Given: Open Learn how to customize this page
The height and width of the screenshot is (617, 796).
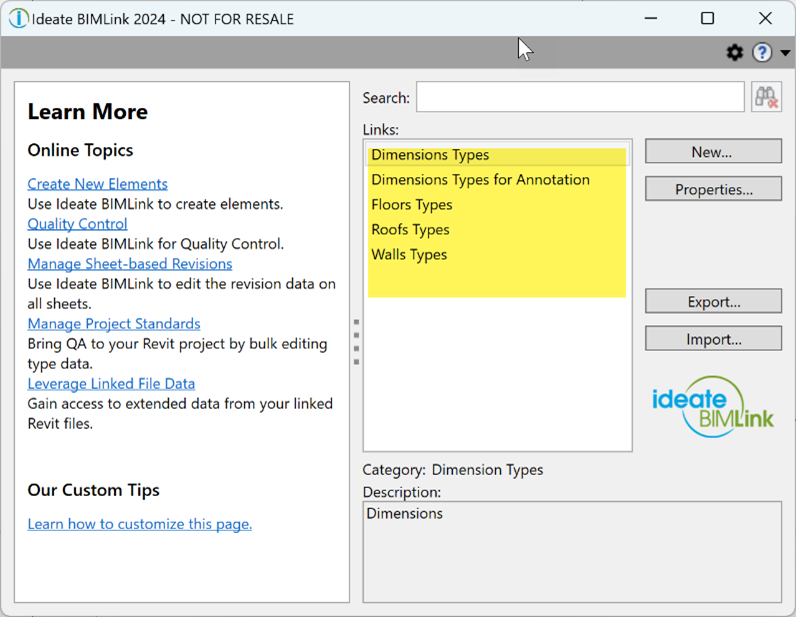Looking at the screenshot, I should coord(140,524).
